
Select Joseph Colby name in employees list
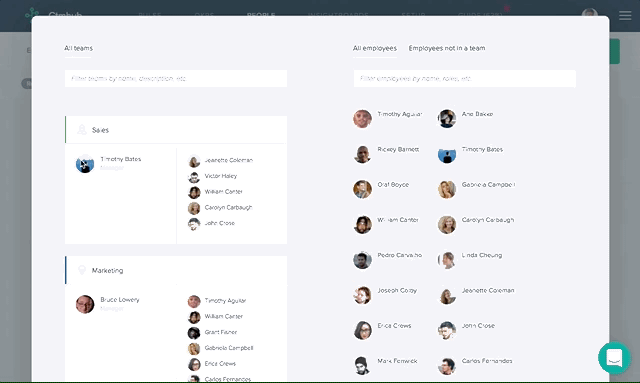[x=397, y=290]
